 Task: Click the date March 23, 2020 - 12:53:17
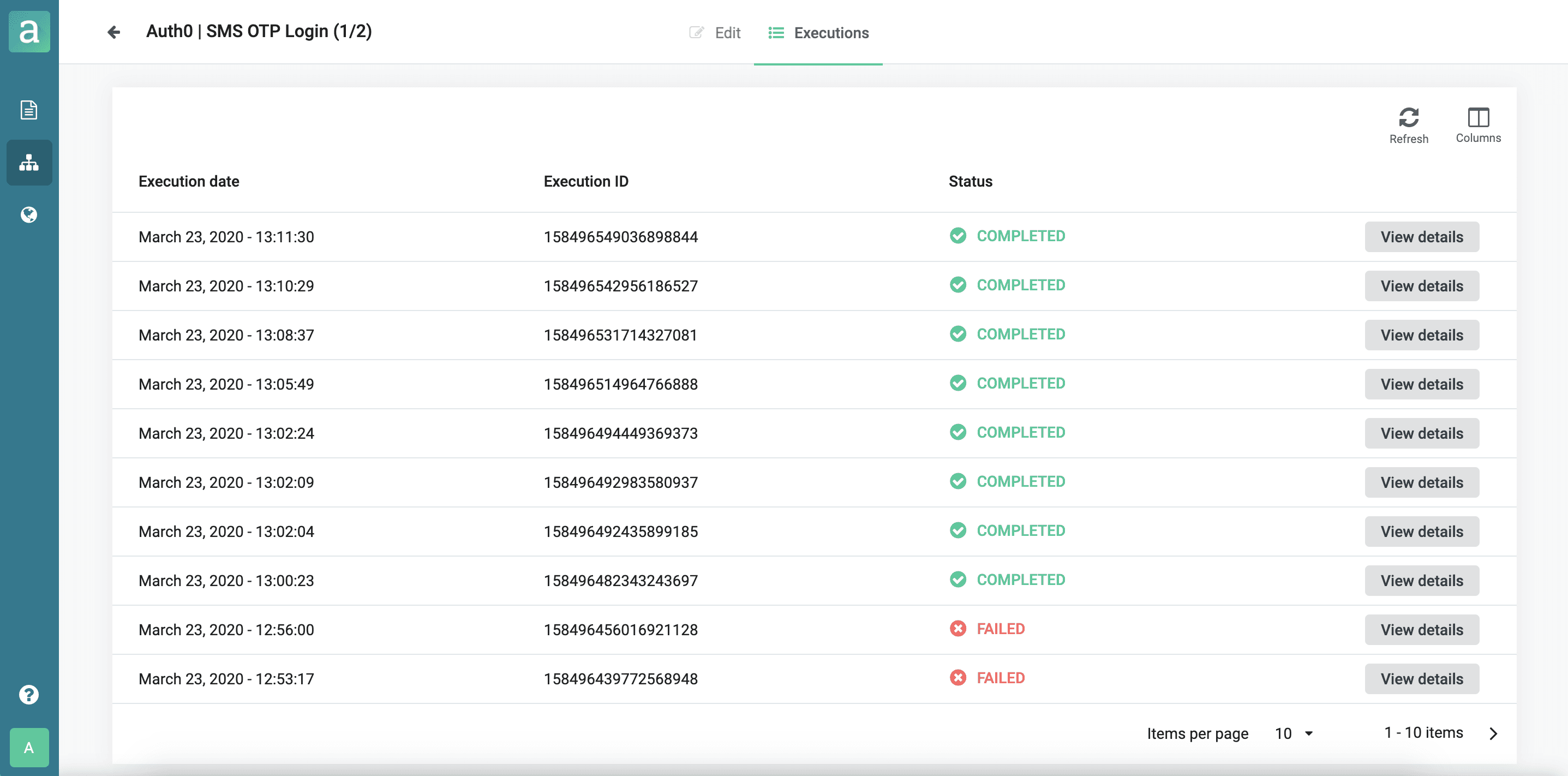(226, 679)
